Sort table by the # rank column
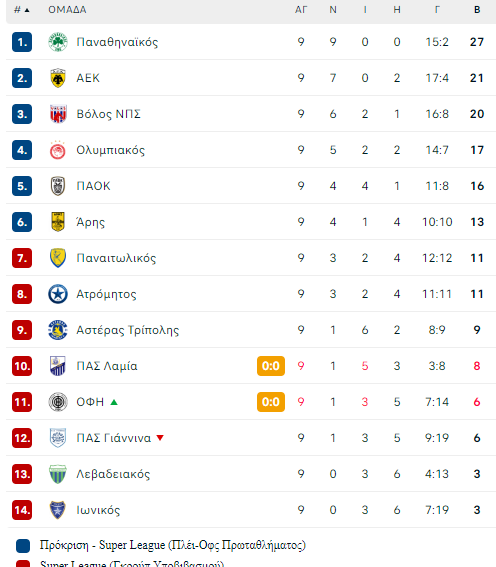This screenshot has height=567, width=496. [21, 10]
